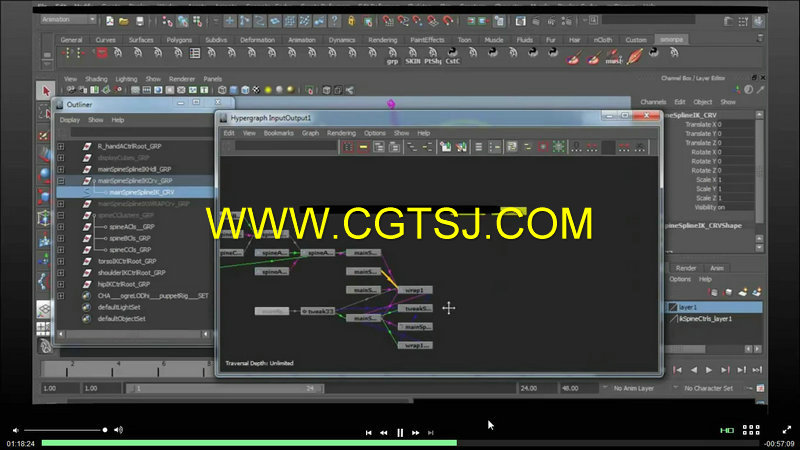Click the tweak33 node in Hypergraph
The image size is (800, 450).
click(x=318, y=311)
